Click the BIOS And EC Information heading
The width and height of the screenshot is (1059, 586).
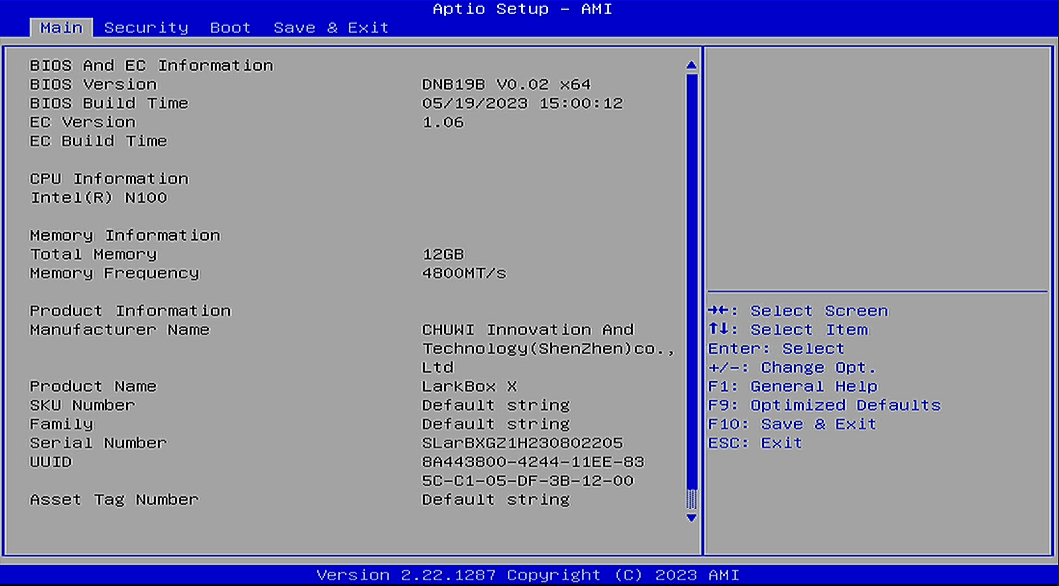point(151,65)
